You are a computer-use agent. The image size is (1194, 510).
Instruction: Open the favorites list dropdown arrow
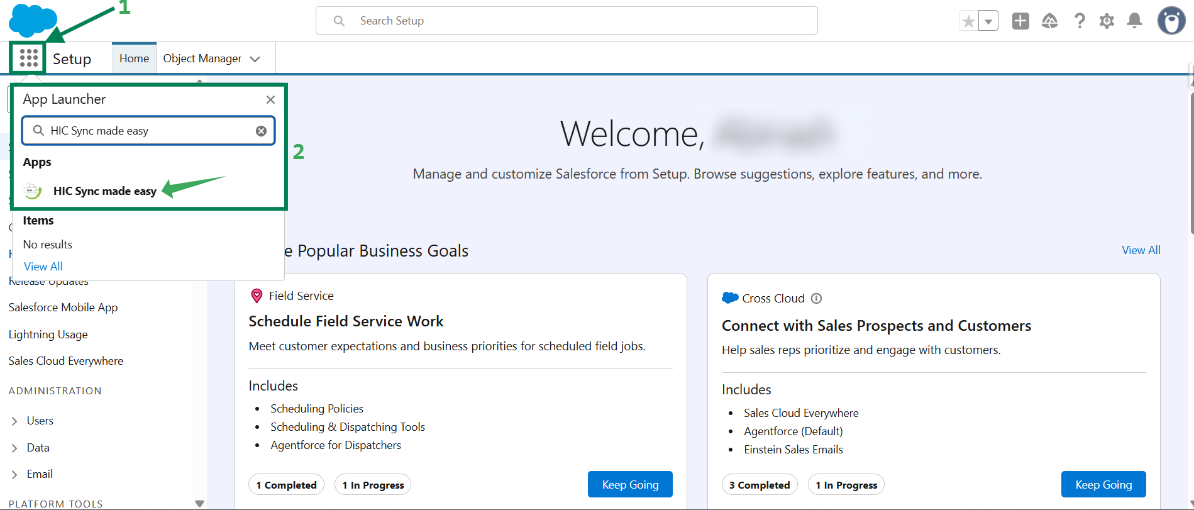point(988,21)
